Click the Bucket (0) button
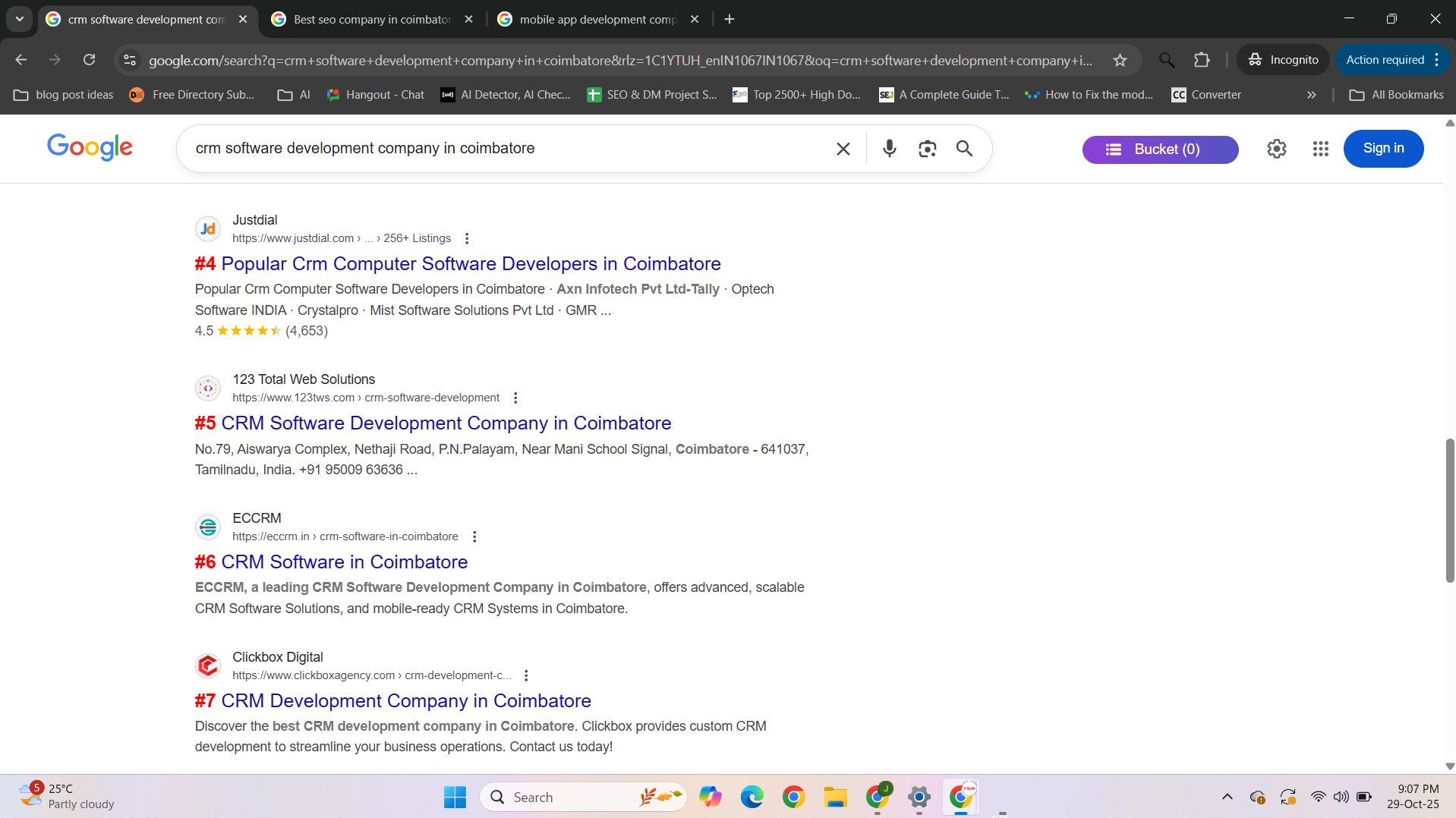 click(1159, 149)
